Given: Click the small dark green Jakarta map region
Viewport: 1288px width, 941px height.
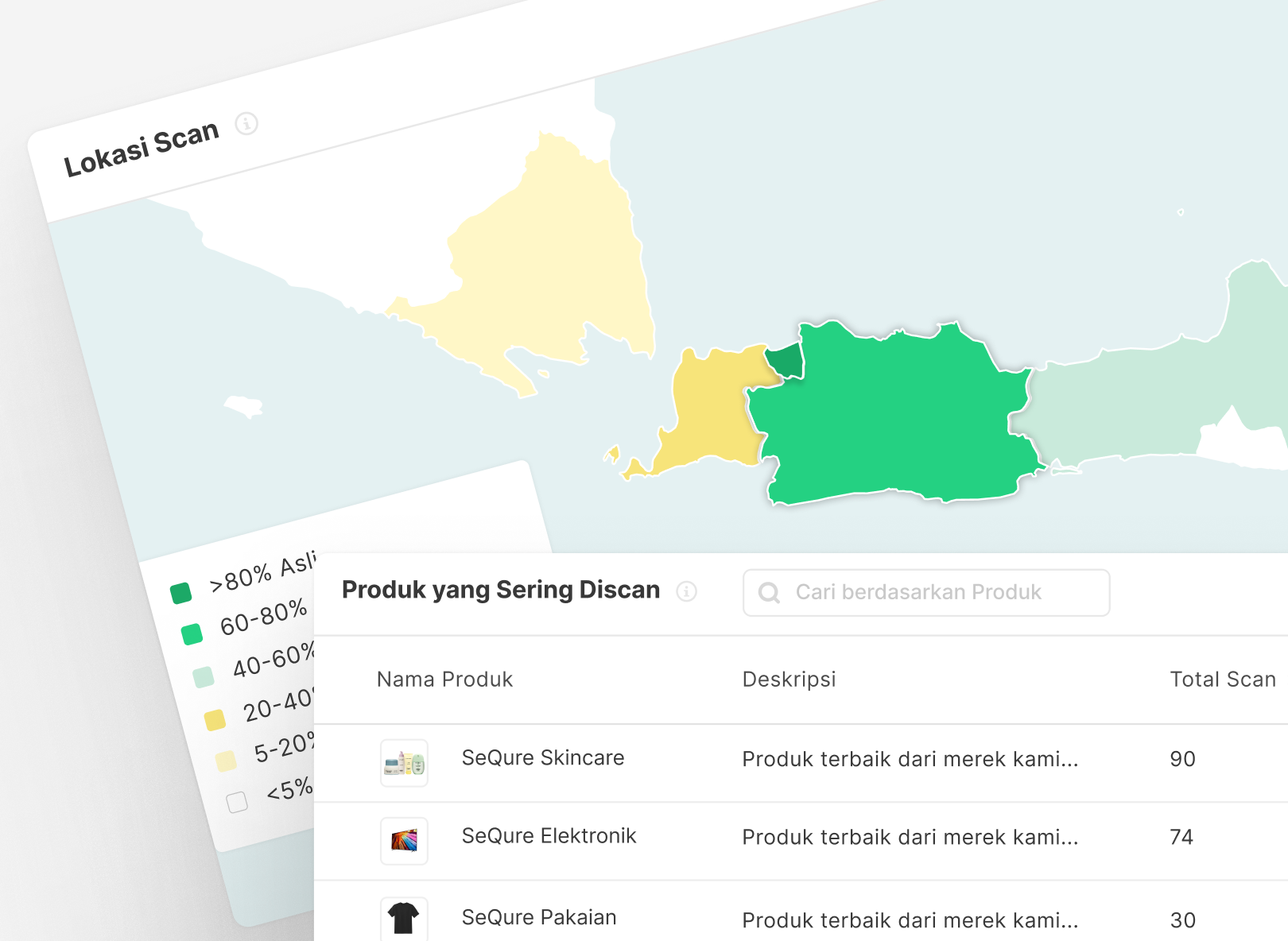Looking at the screenshot, I should pos(786,361).
